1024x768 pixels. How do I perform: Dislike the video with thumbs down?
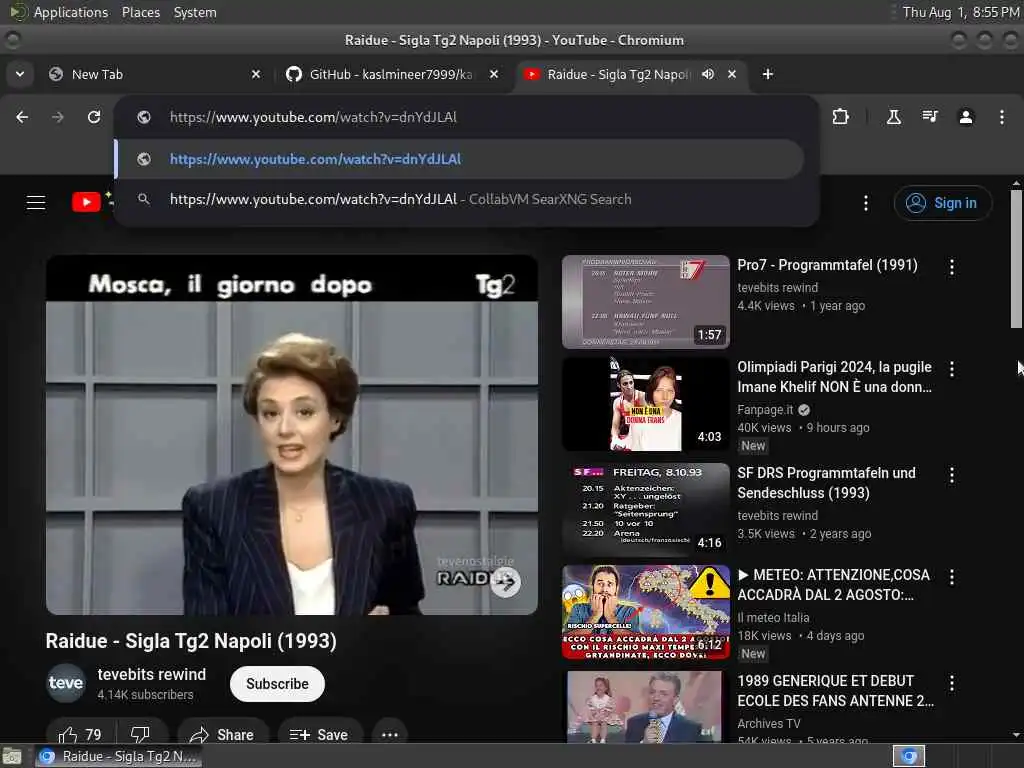point(140,735)
